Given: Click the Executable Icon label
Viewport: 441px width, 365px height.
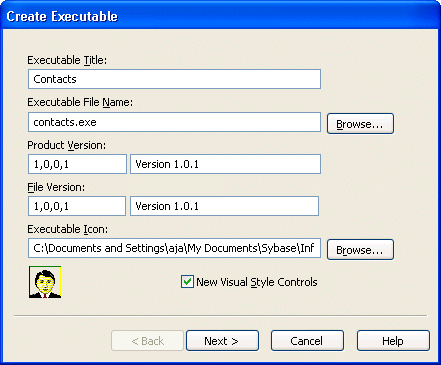Looking at the screenshot, I should 68,229.
